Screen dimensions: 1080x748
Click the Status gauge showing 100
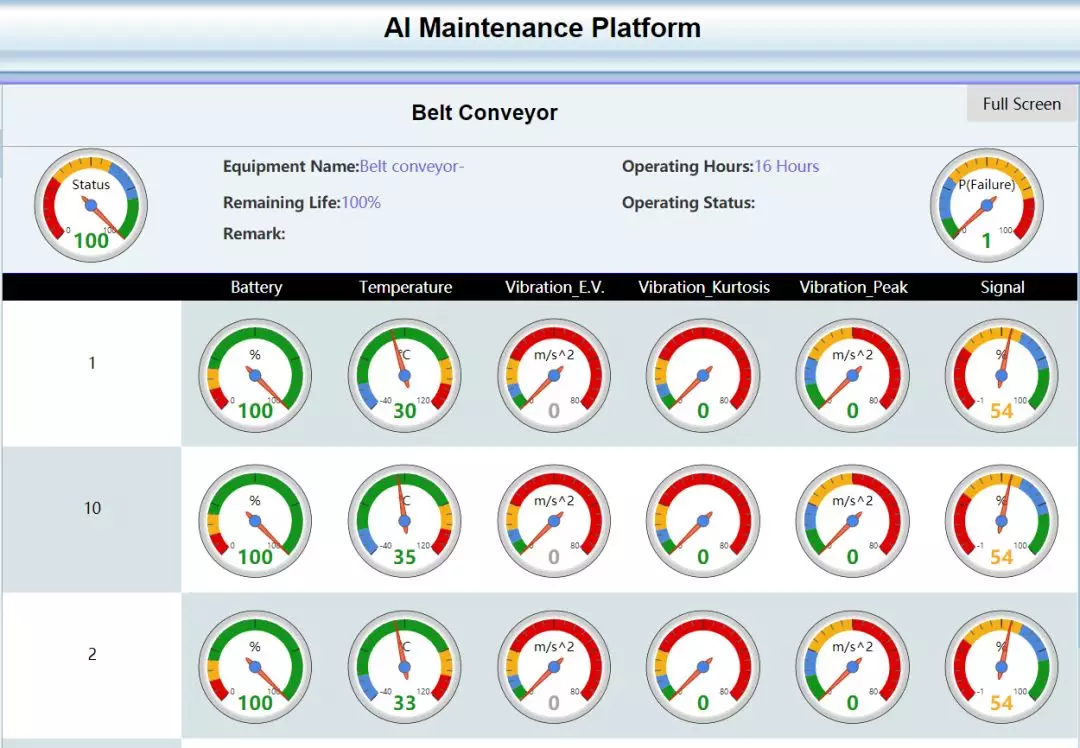click(x=91, y=205)
